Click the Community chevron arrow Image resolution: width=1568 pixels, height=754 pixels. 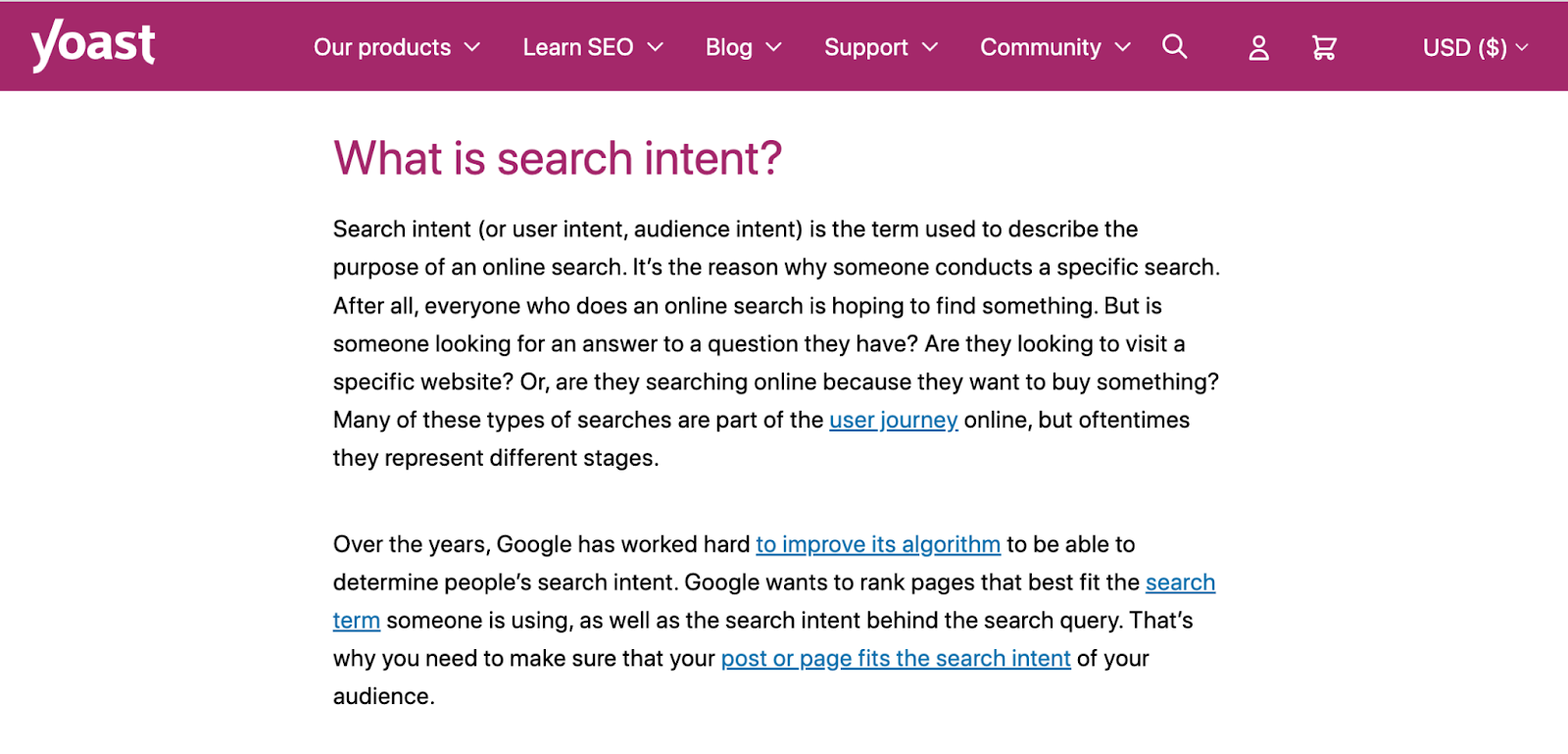click(1123, 47)
